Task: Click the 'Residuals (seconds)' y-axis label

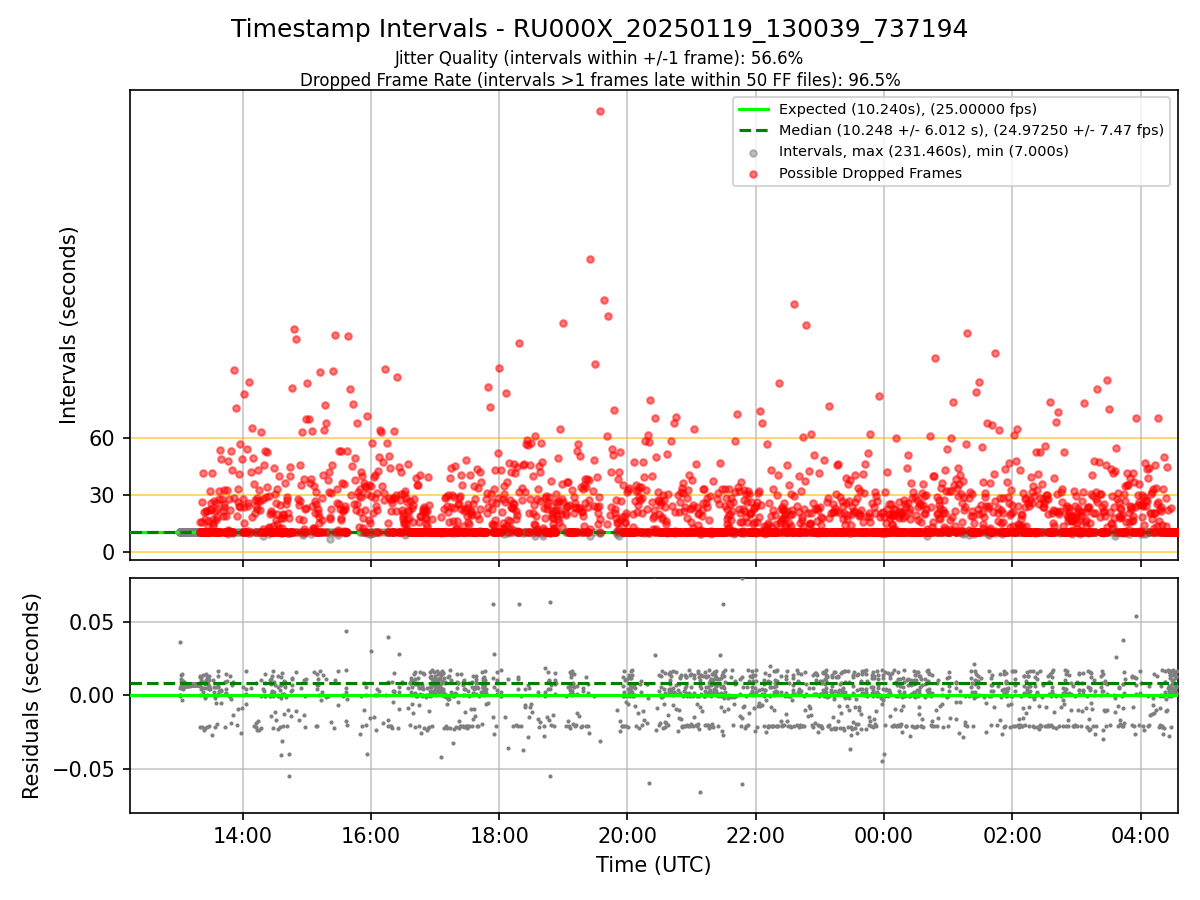Action: coord(32,696)
